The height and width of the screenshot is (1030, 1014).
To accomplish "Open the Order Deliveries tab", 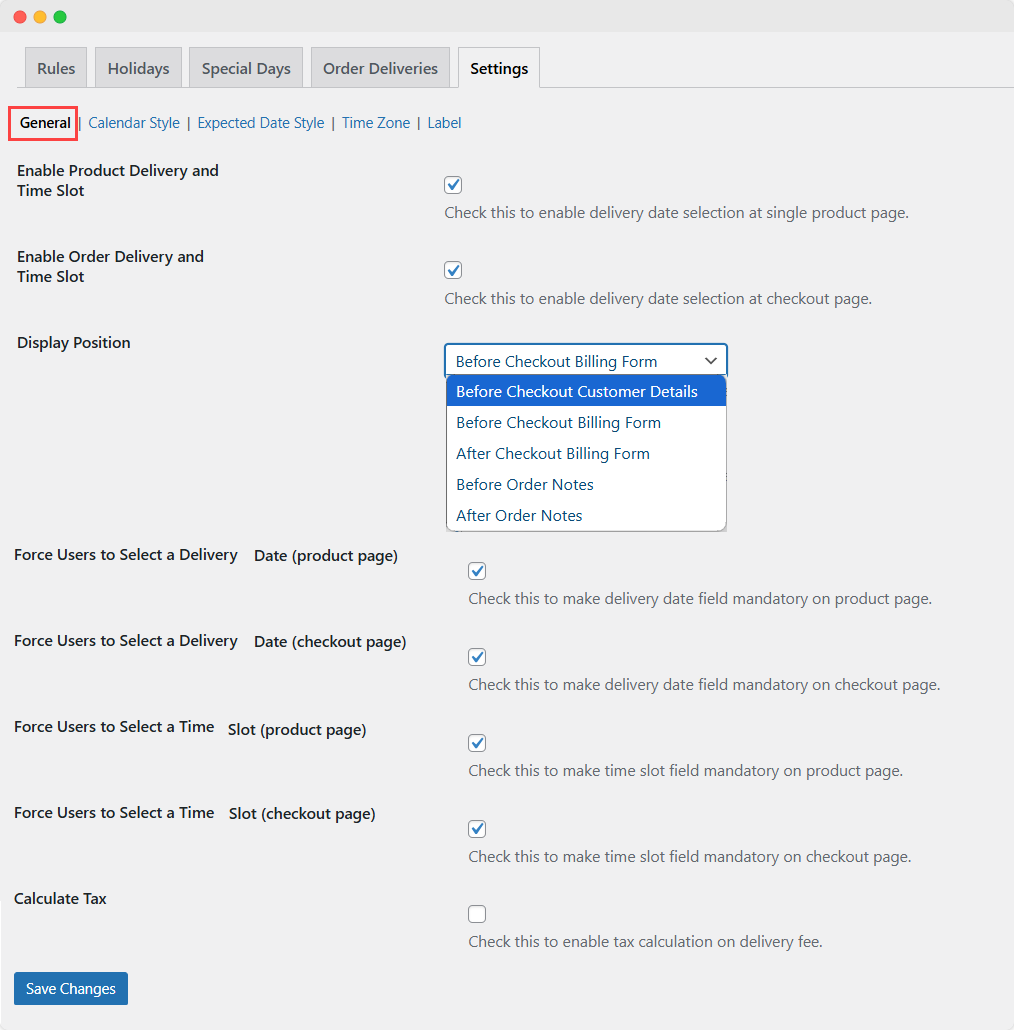I will coord(378,67).
